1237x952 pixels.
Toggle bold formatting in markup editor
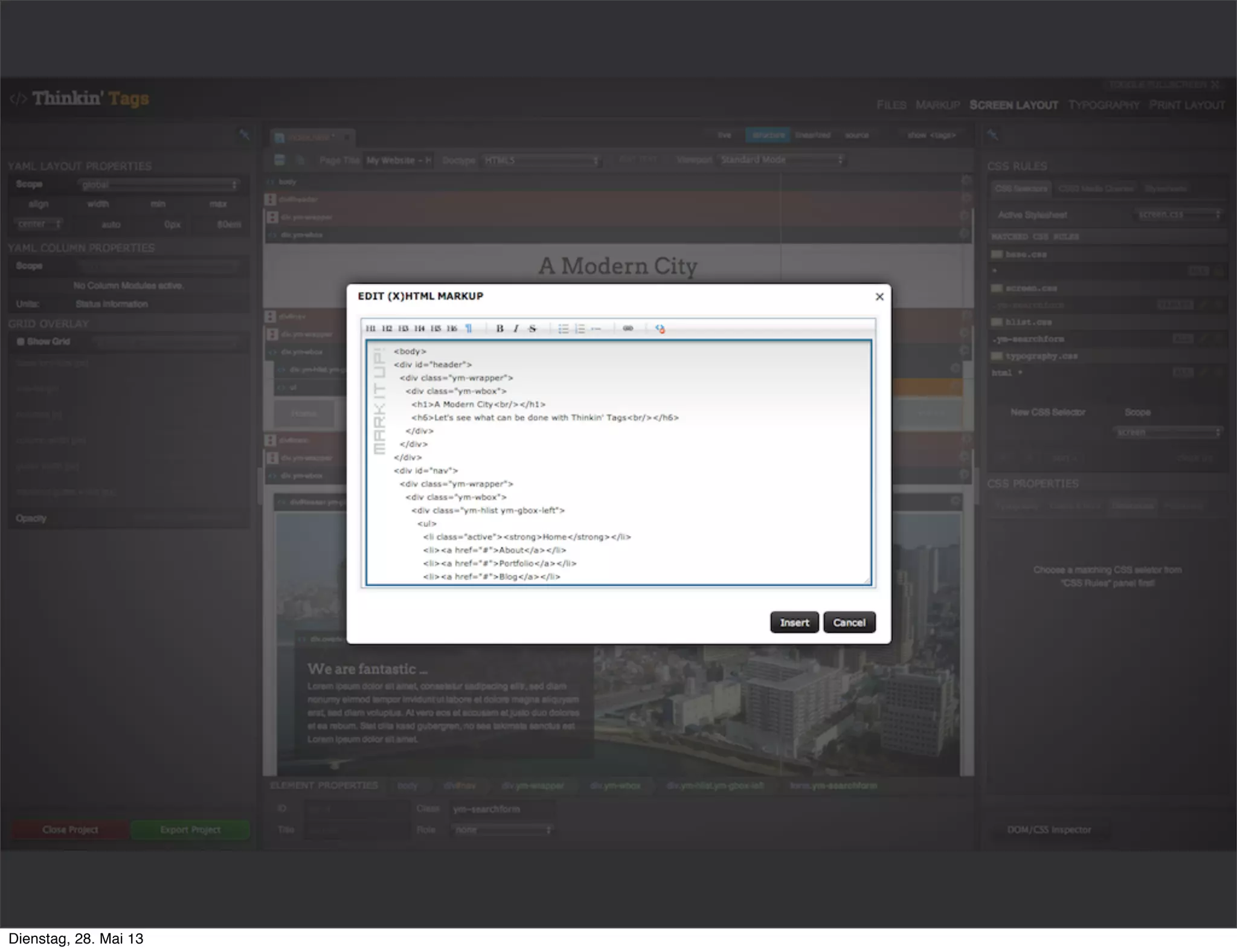(500, 329)
